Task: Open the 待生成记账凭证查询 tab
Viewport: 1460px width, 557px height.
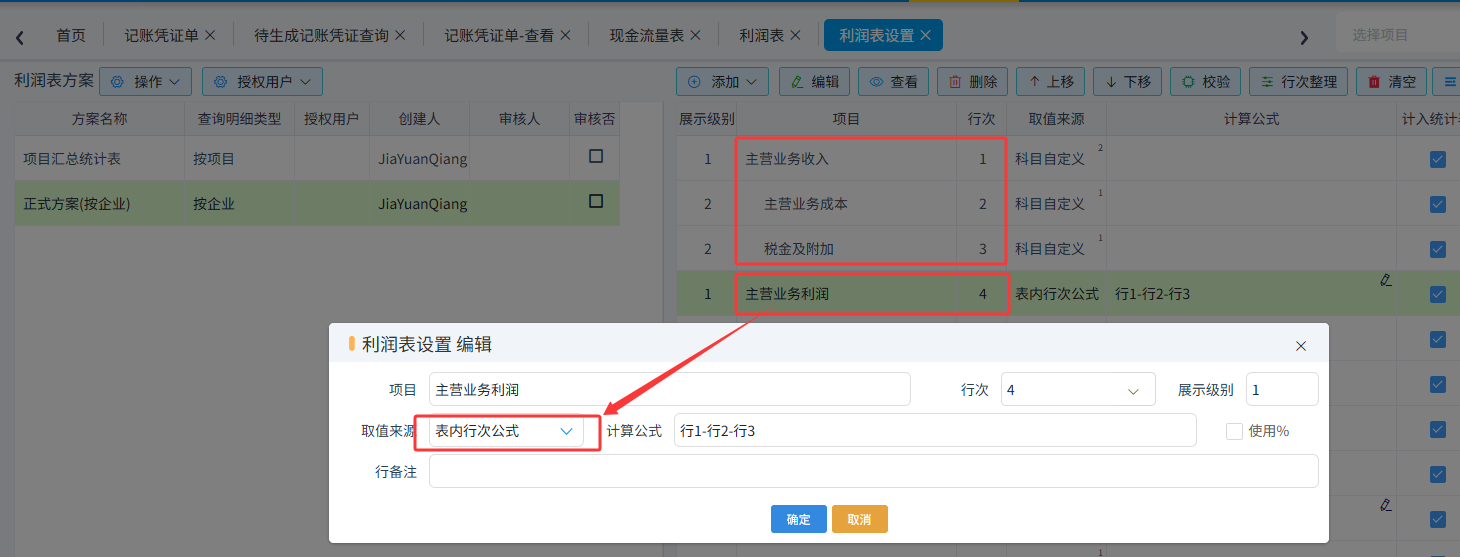Action: tap(321, 35)
